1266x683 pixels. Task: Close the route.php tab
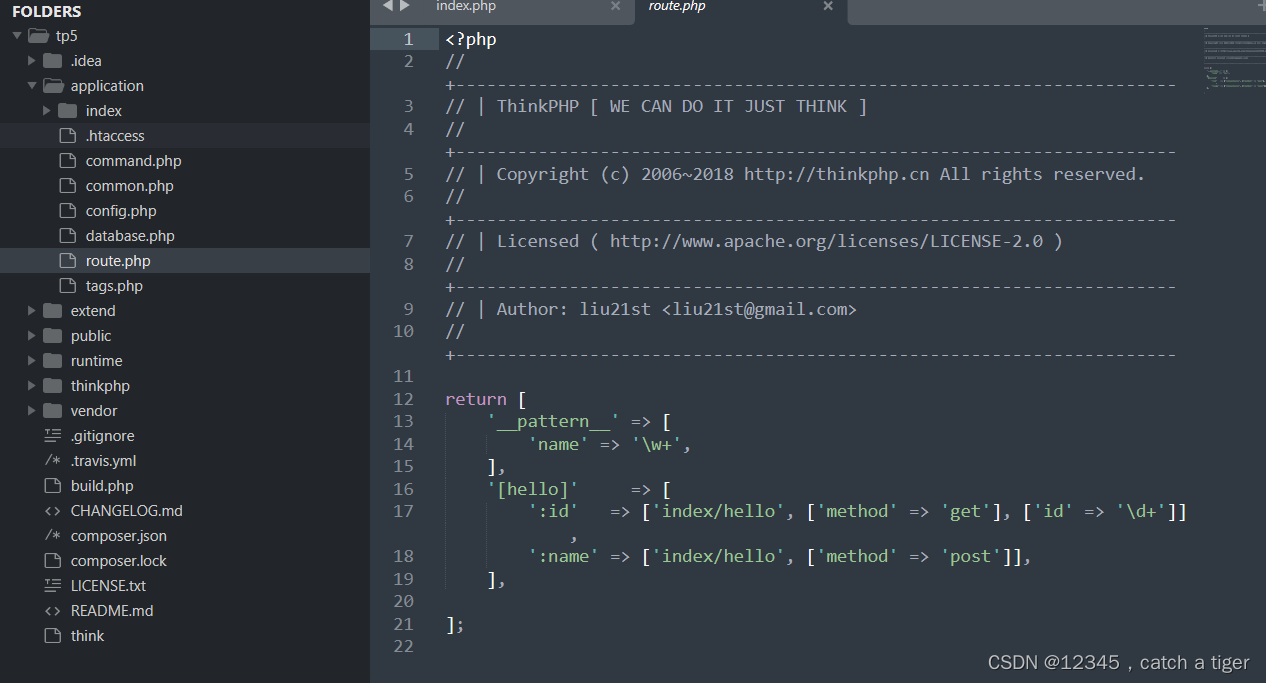[828, 7]
